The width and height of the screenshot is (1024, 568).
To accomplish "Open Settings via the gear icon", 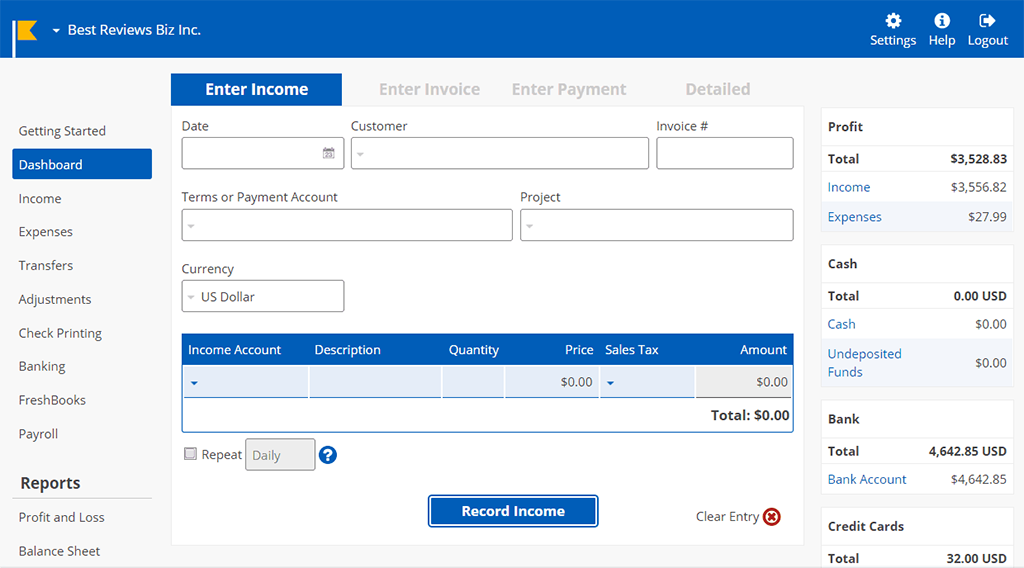I will tap(893, 21).
